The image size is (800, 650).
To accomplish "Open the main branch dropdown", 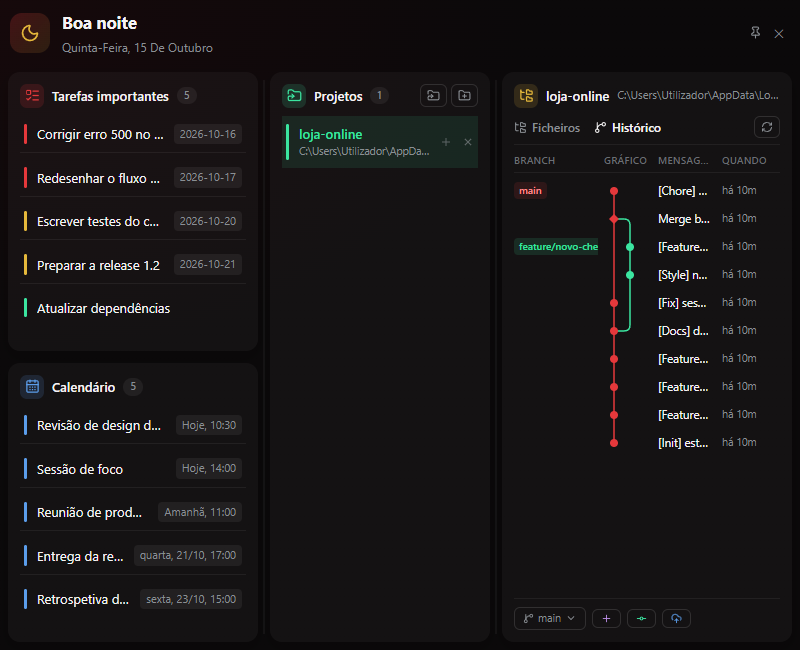I will pyautogui.click(x=549, y=618).
